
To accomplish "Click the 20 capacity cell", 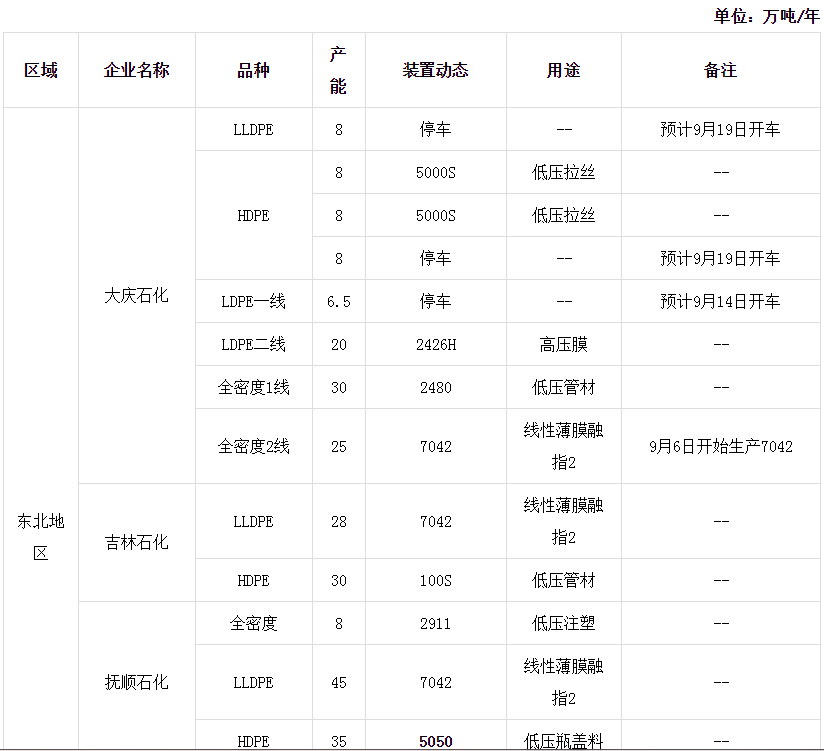I will (338, 345).
